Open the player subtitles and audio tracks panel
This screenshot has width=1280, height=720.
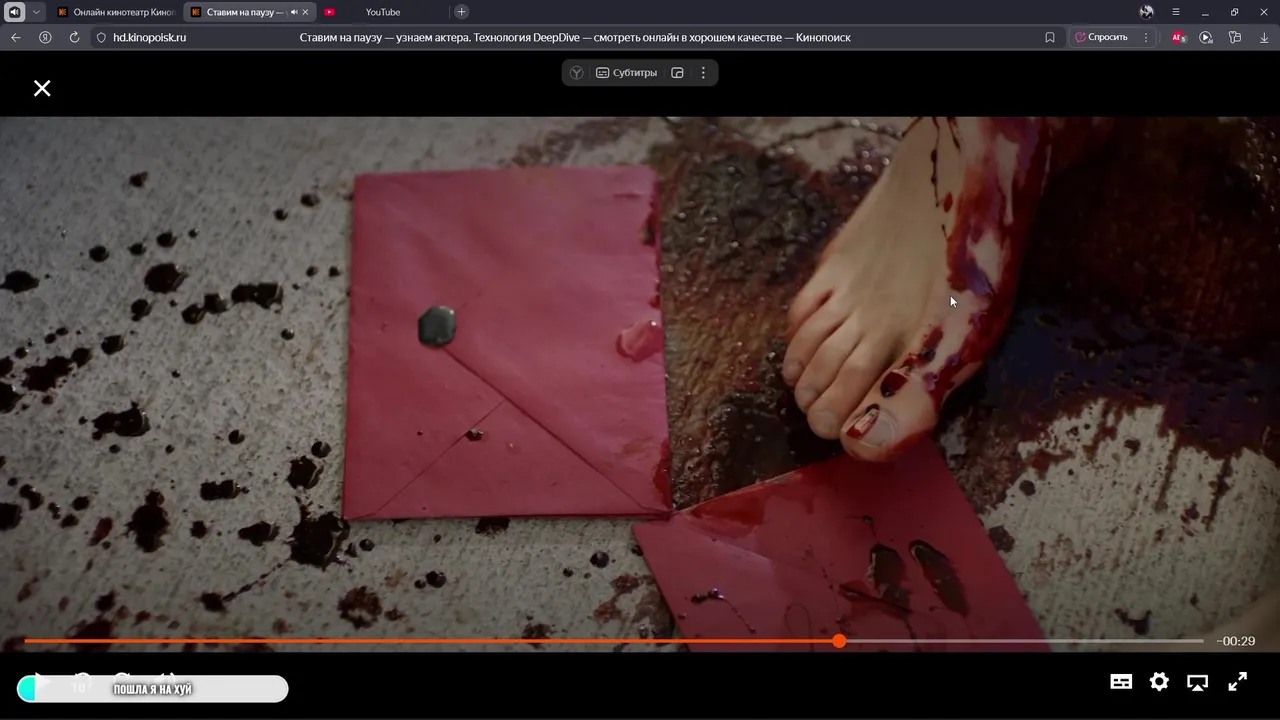1121,682
